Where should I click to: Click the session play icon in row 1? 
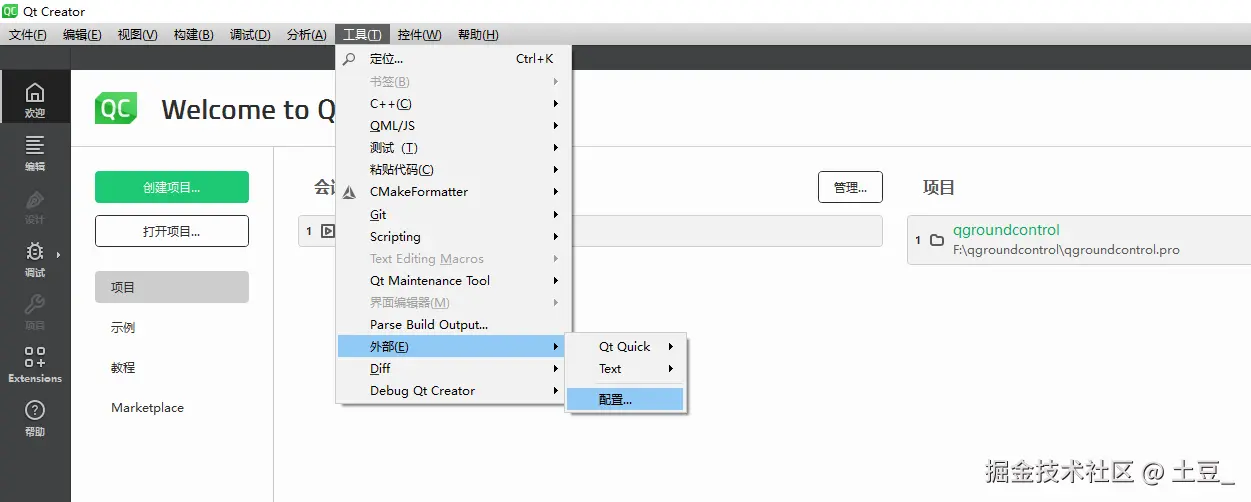click(328, 231)
